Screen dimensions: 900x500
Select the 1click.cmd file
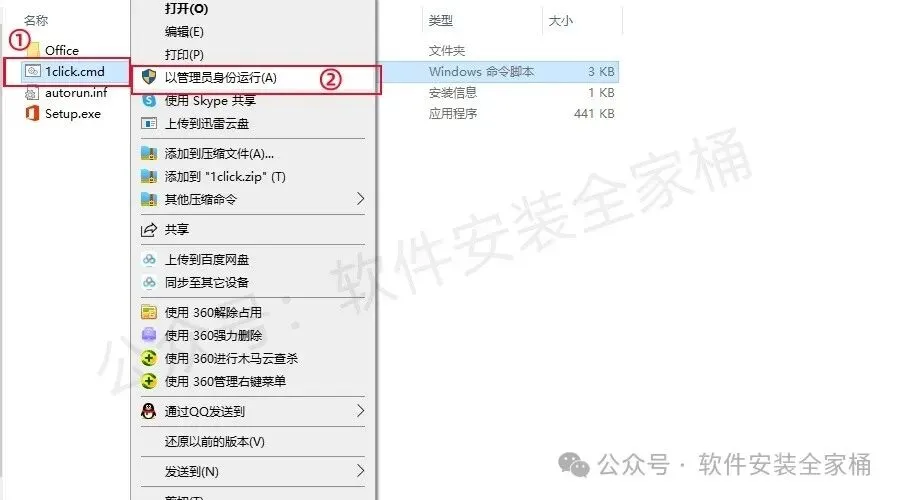68,72
